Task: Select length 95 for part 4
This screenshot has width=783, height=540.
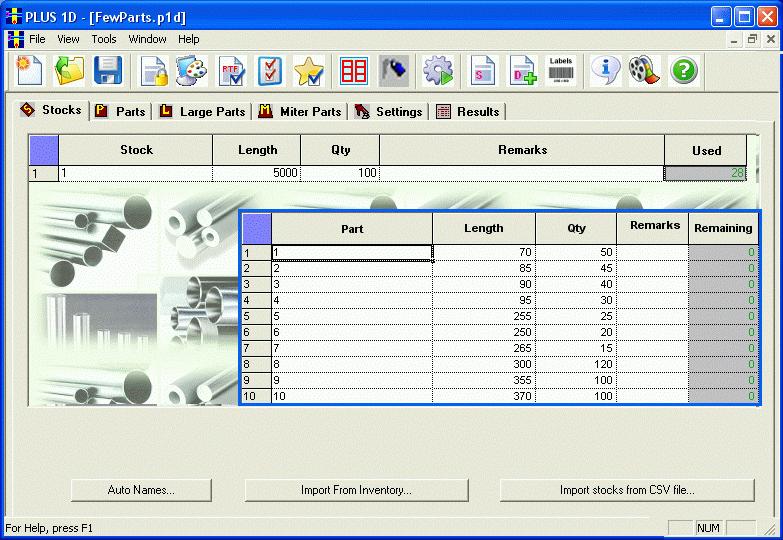Action: (x=484, y=300)
